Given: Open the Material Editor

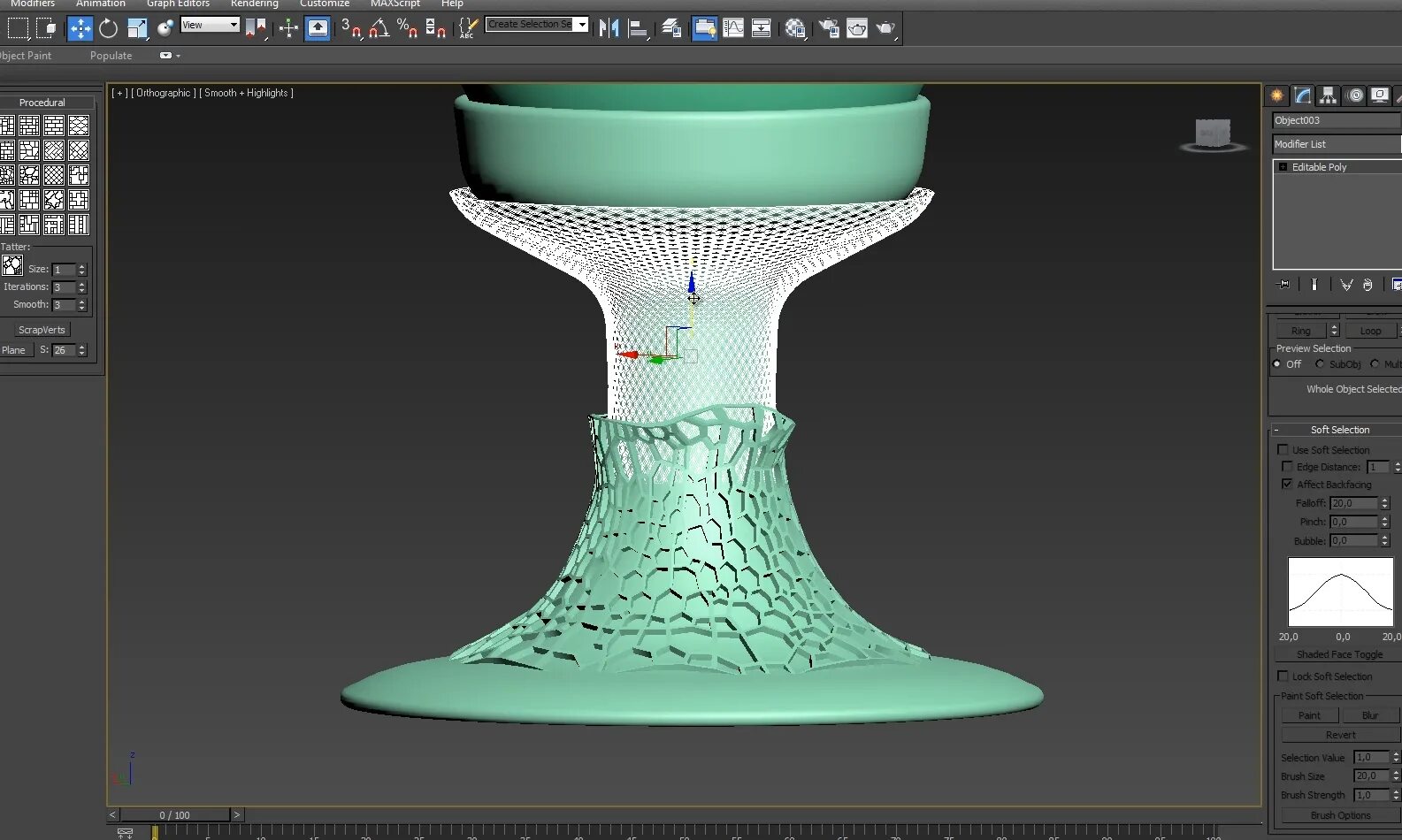Looking at the screenshot, I should (x=795, y=28).
